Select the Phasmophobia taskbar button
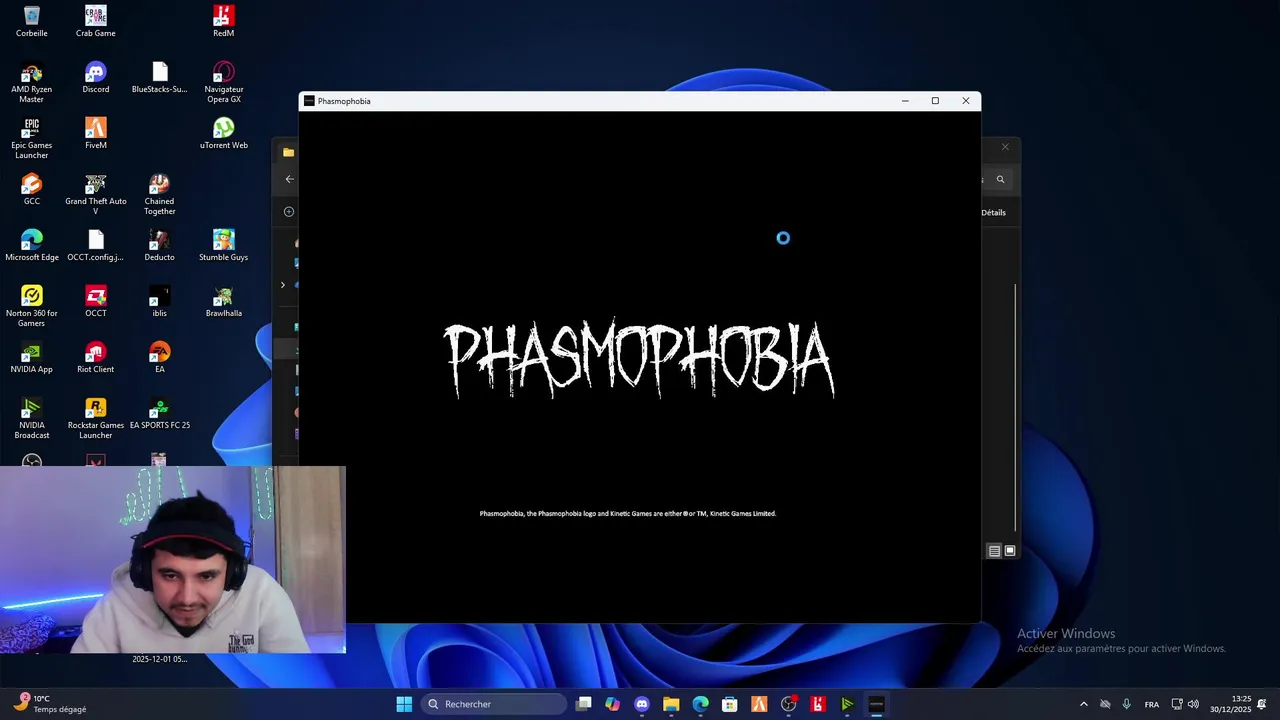The height and width of the screenshot is (720, 1280). 876,704
